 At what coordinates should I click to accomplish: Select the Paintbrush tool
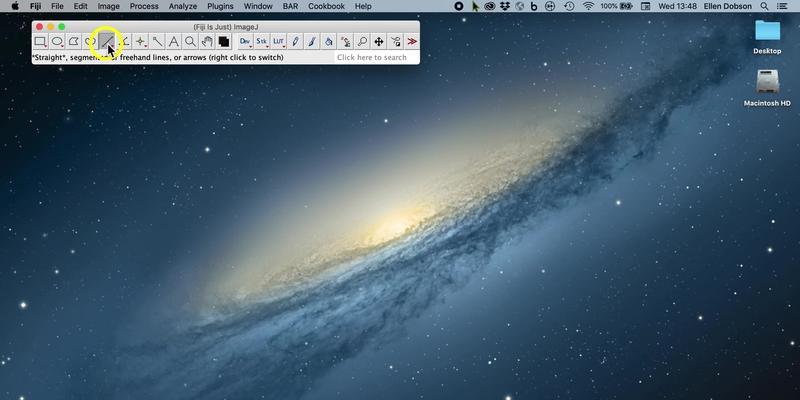click(x=312, y=41)
